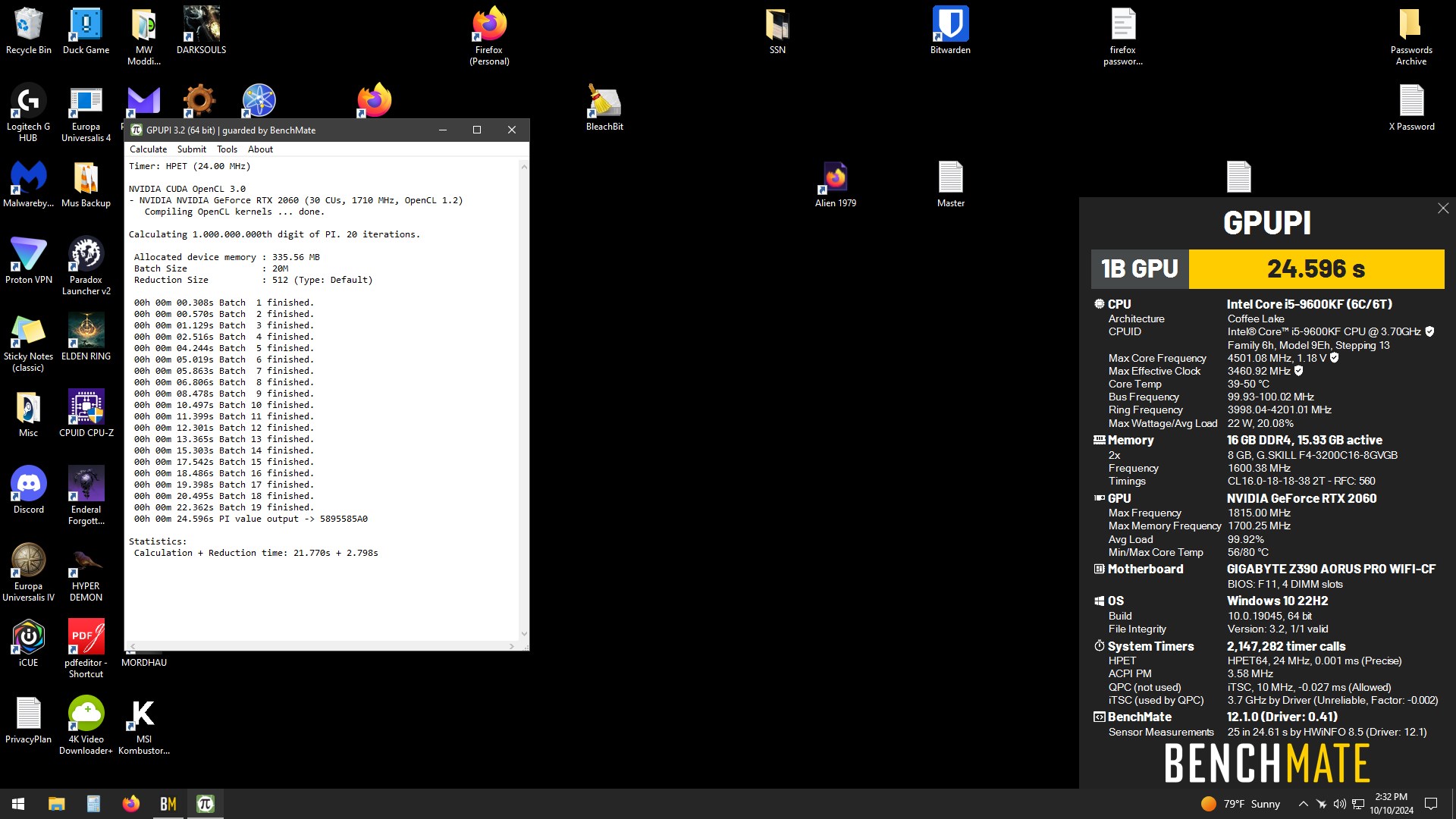Open Firefox (Personal) desktop shortcut
This screenshot has height=819, width=1456.
[489, 36]
